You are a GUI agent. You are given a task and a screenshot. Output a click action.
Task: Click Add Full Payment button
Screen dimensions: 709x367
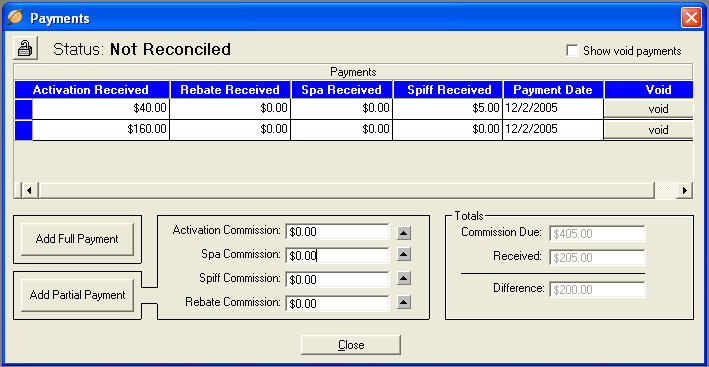pos(77,239)
